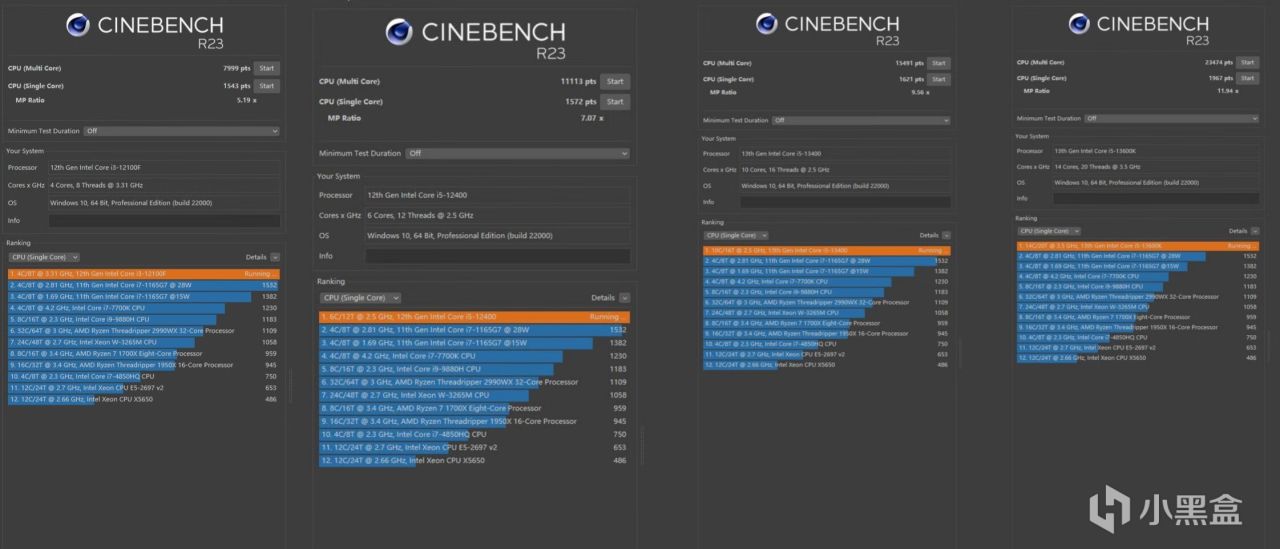
Task: Select Xeon E5-2697 v2 row in i5-12400 window
Action: [474, 447]
